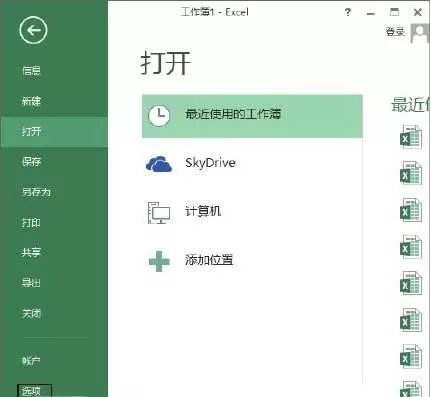
Task: Choose the 计算机 label
Action: [x=203, y=211]
